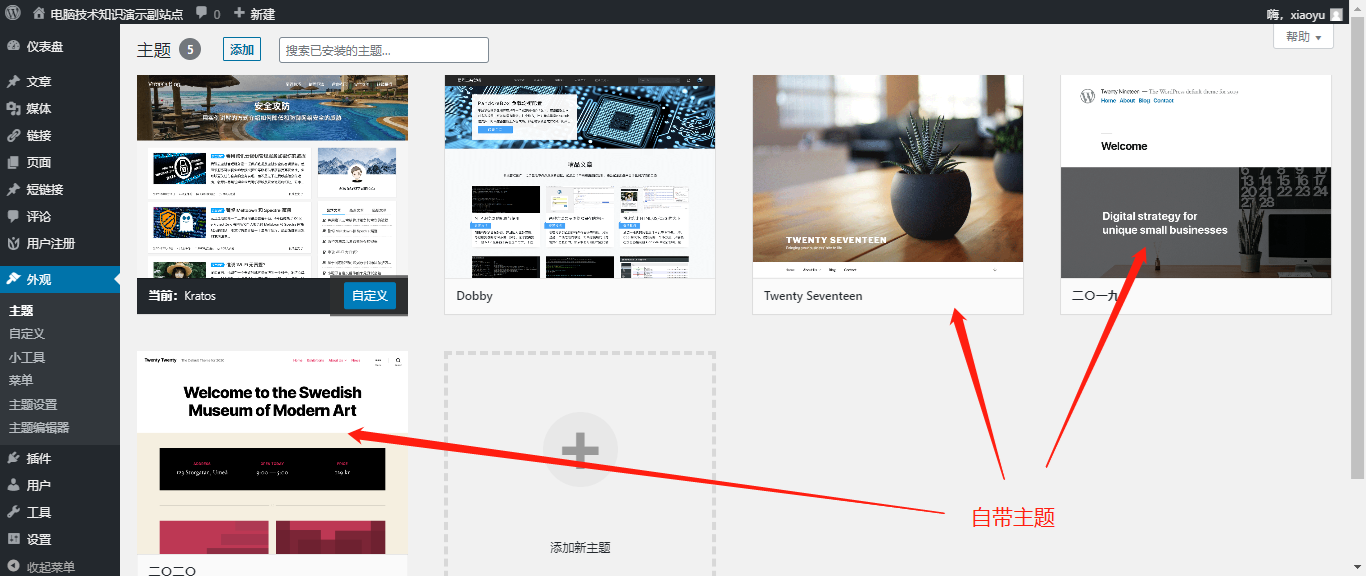This screenshot has height=576, width=1366.
Task: Open 自定义 submenu under 外观
Action: coord(27,334)
